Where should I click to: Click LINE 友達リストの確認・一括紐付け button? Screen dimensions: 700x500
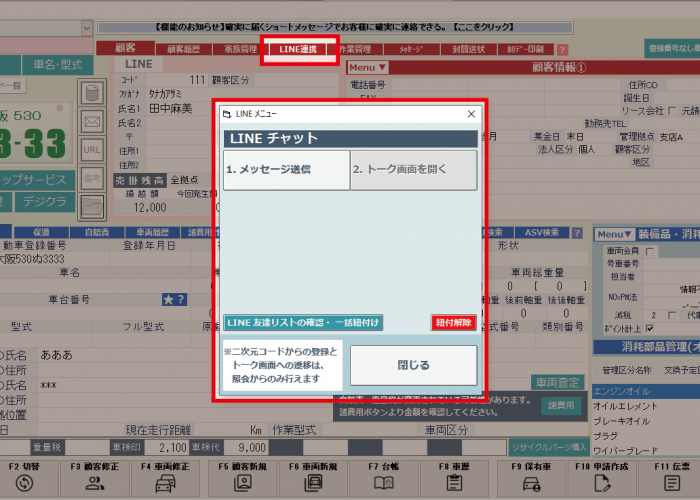point(303,323)
